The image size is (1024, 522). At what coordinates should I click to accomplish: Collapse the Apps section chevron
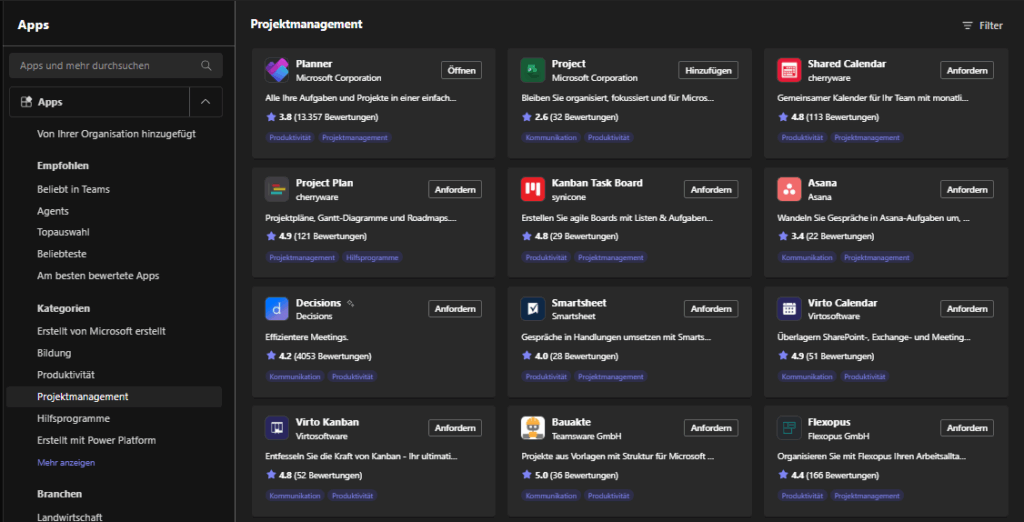[206, 102]
